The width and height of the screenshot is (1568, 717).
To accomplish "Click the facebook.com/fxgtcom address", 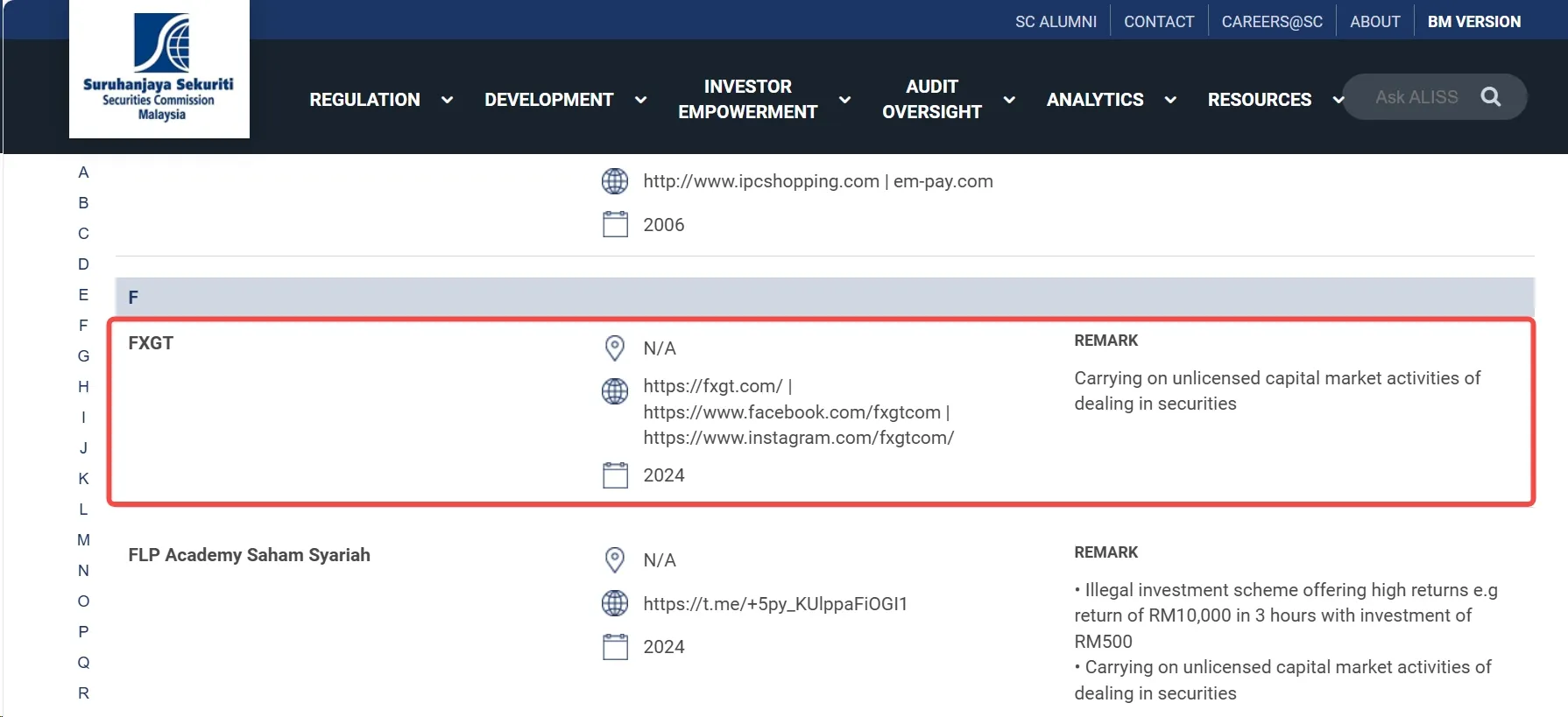I will click(792, 412).
